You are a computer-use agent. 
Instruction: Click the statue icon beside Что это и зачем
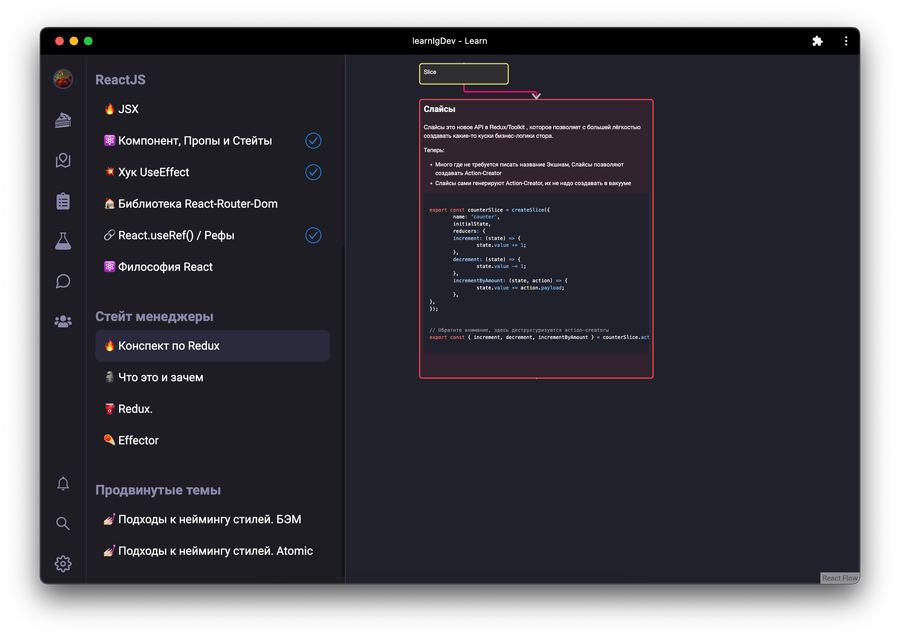coord(109,377)
